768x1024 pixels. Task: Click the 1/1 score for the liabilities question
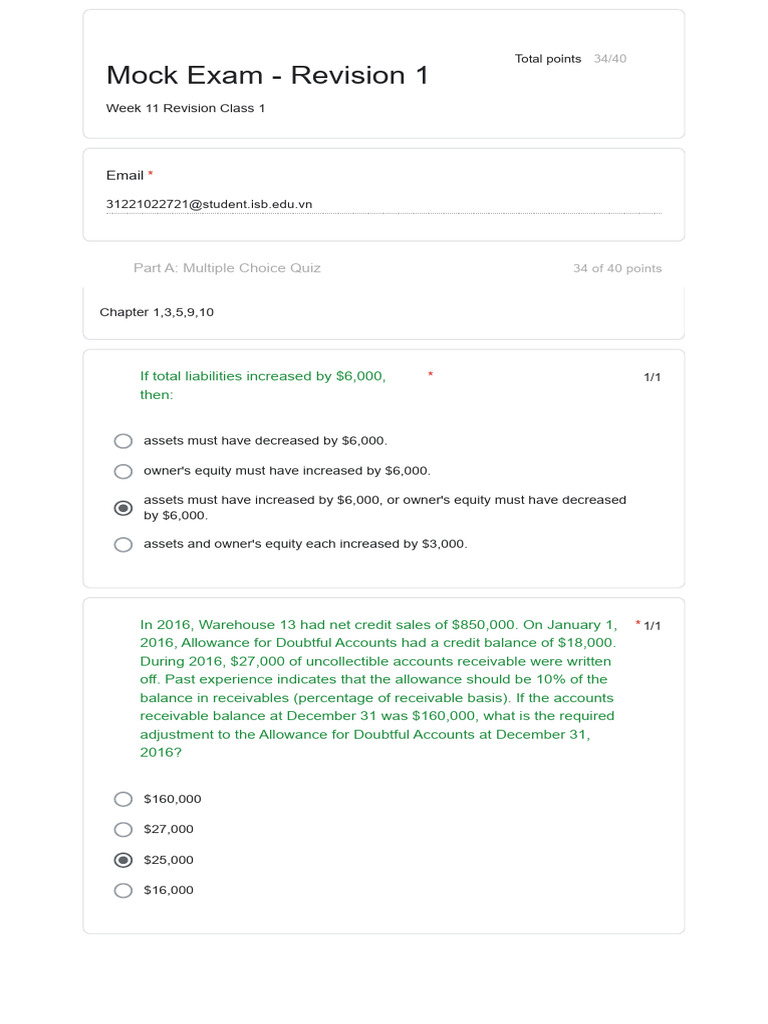(x=652, y=377)
